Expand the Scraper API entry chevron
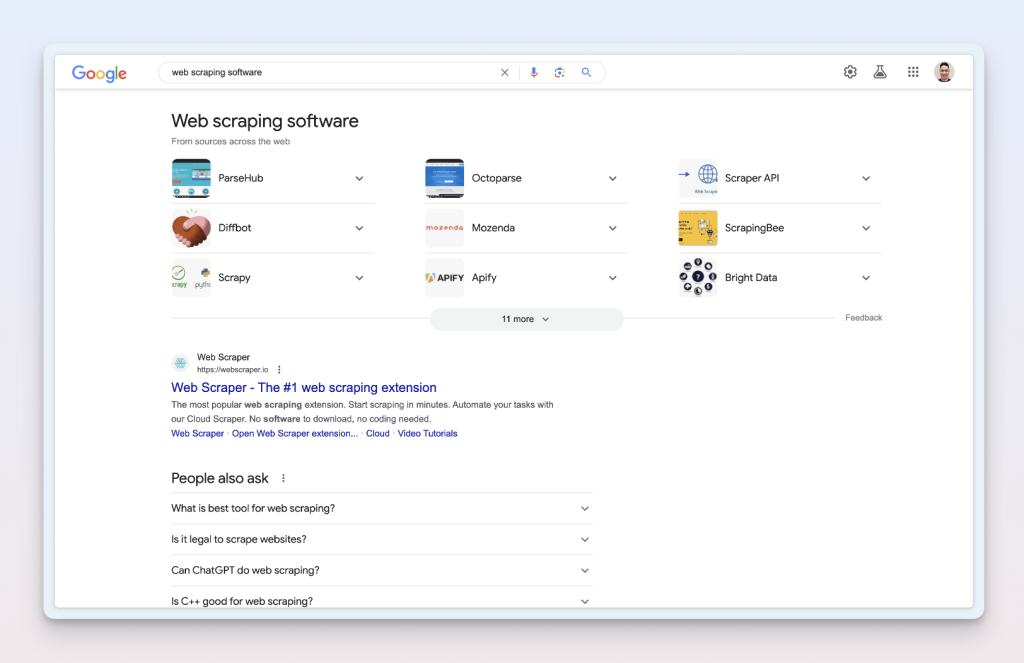This screenshot has width=1024, height=663. [x=866, y=178]
